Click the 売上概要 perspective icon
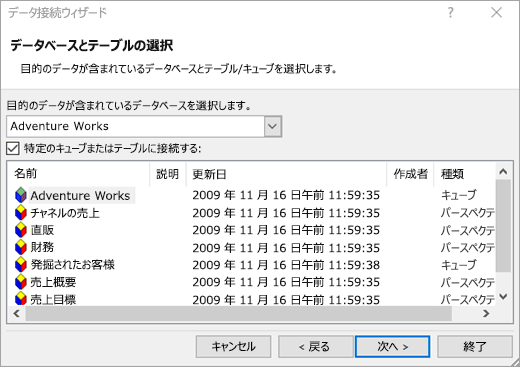 (21, 282)
